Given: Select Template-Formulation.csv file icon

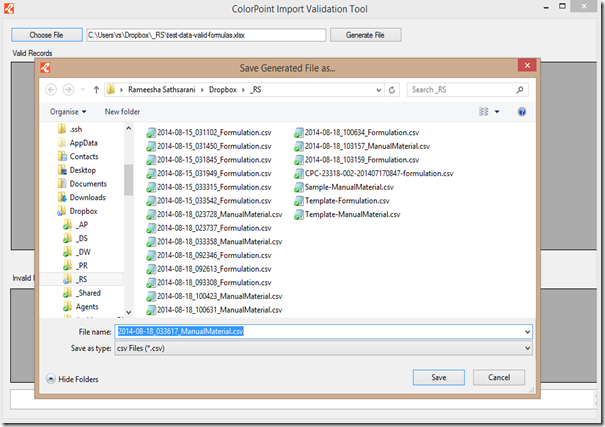Looking at the screenshot, I should 299,201.
